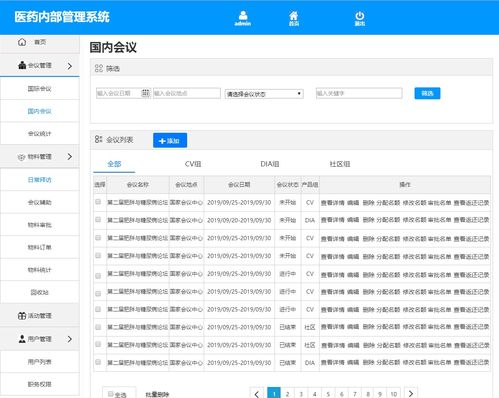Go to previous page arrow
Screen dimensions: 499x398
[257, 394]
